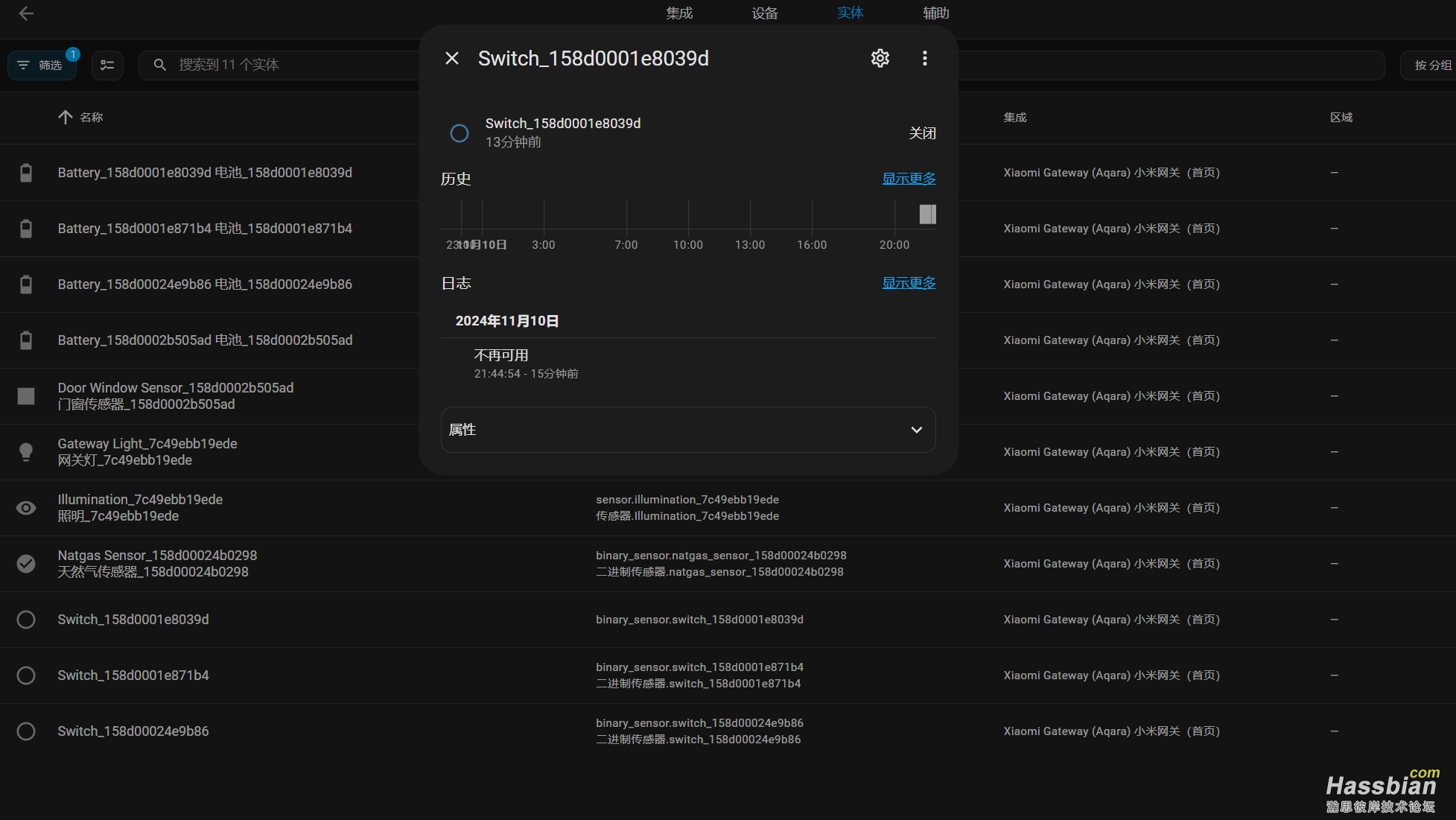This screenshot has height=820, width=1456.
Task: Open Gateway Light_7c49ebb19ede entity
Action: click(x=147, y=452)
